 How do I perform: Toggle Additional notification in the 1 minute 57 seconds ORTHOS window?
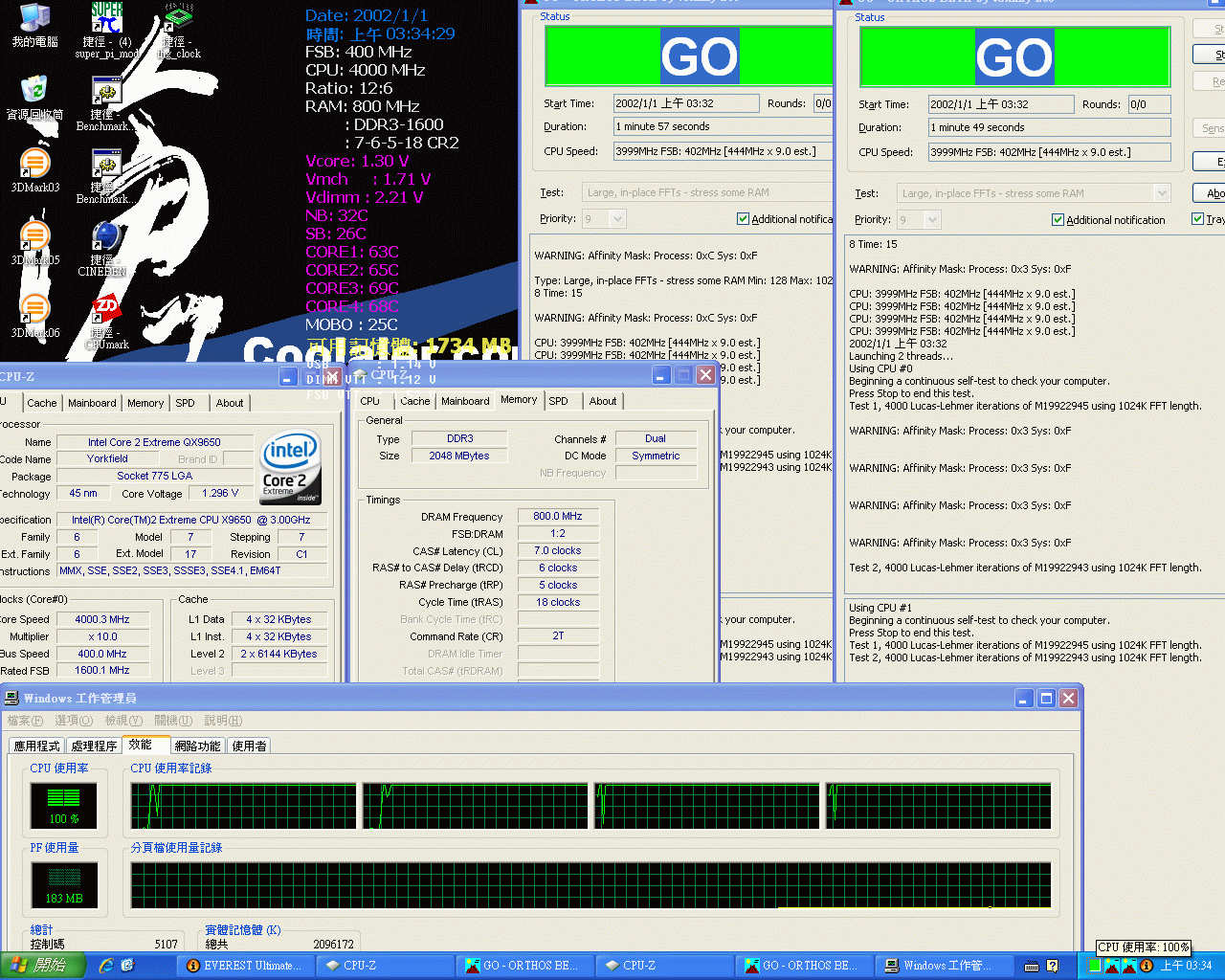click(743, 219)
